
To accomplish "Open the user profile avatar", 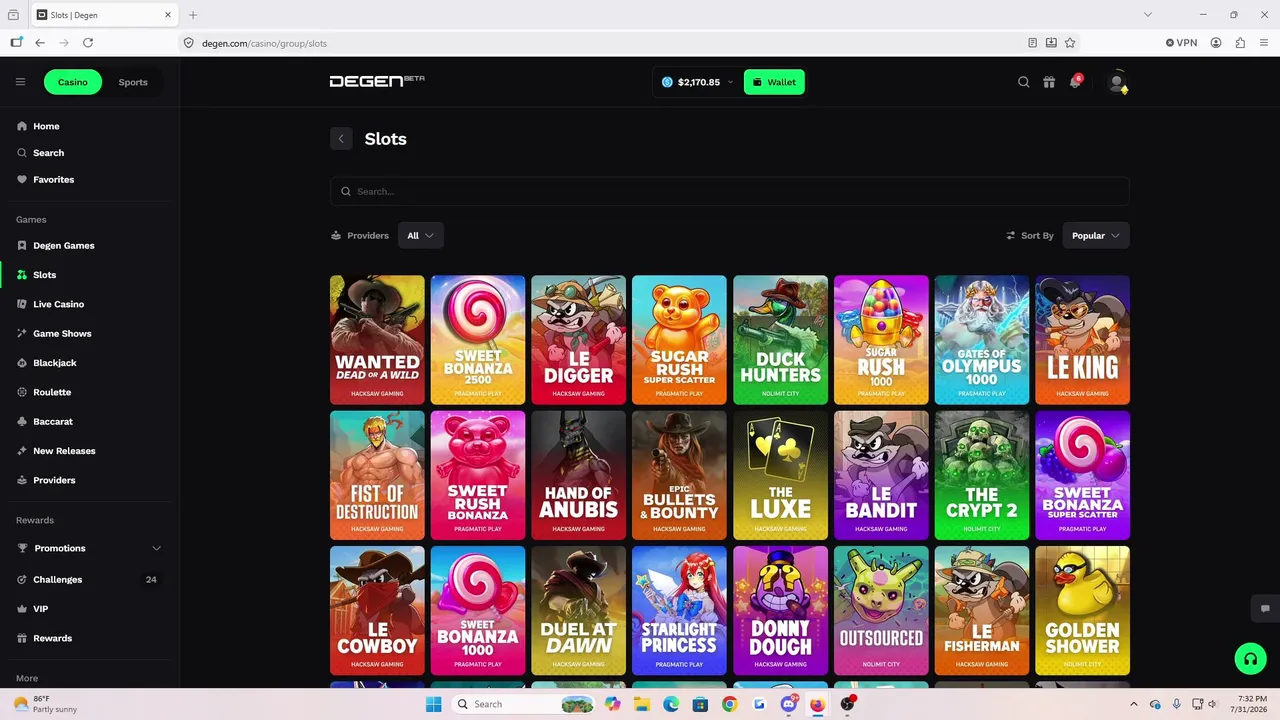I will [x=1118, y=82].
